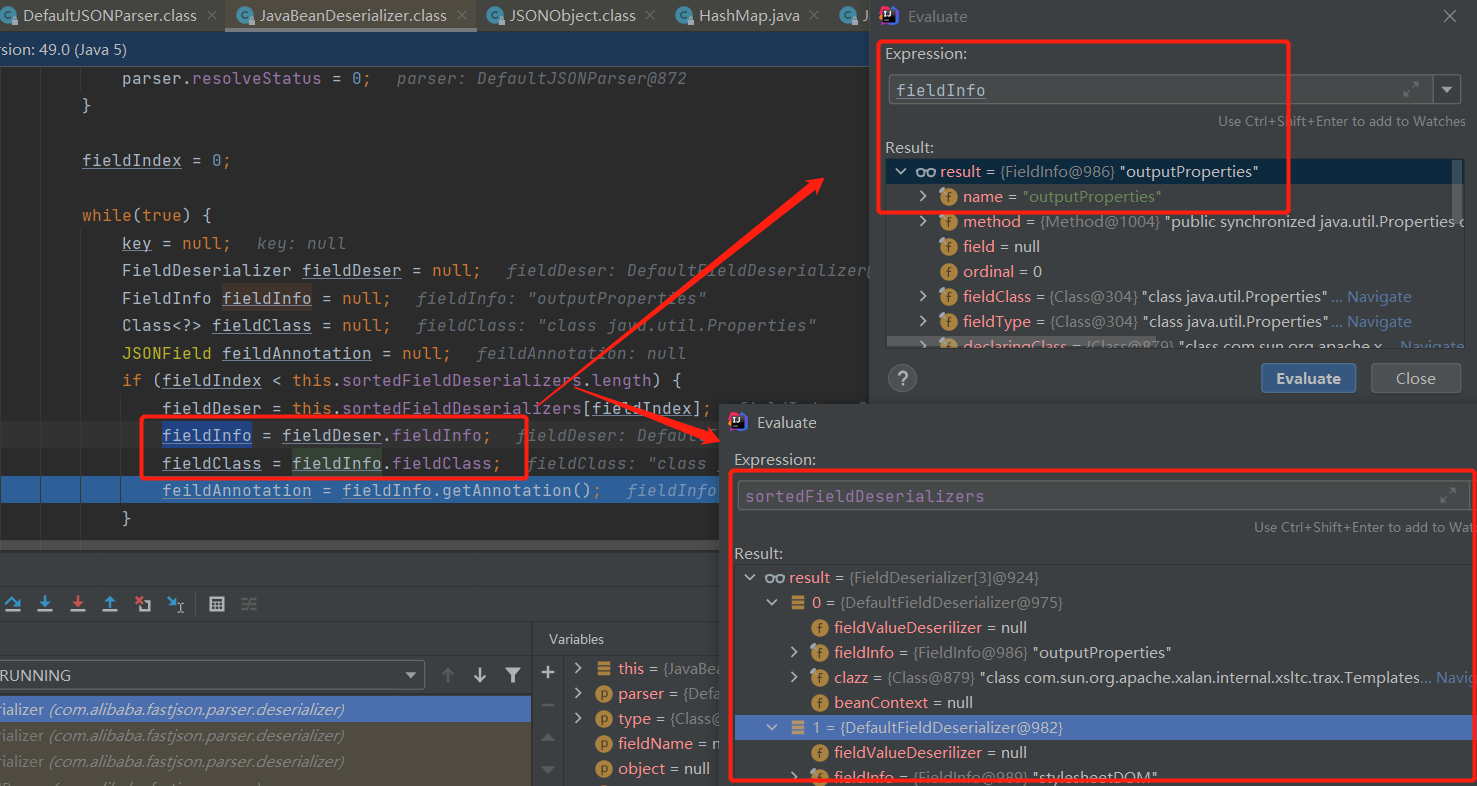Click the Variables panel header
Image resolution: width=1477 pixels, height=786 pixels.
coord(576,639)
